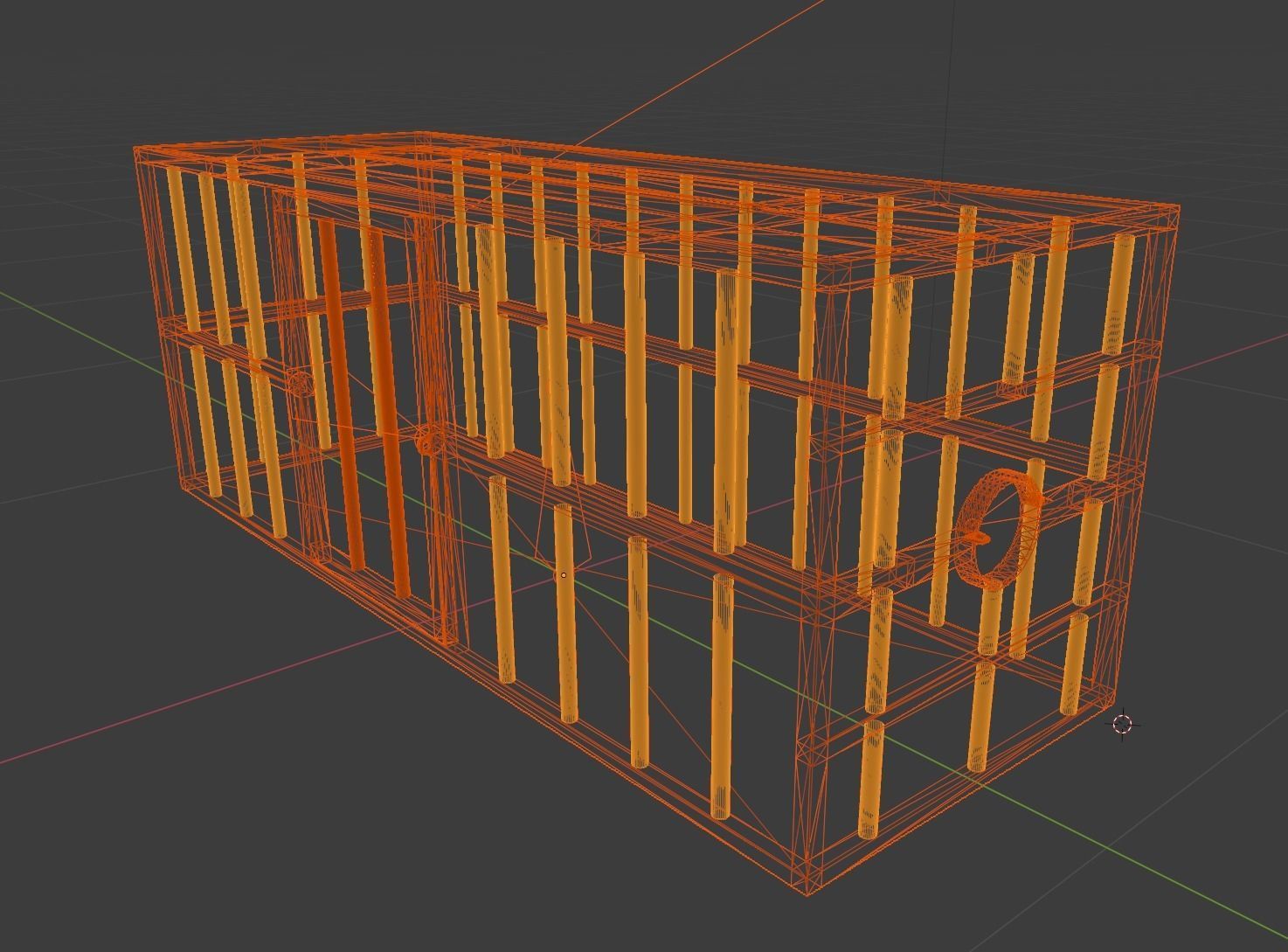Click the object origin dot near the cage center
1288x952 pixels.
(564, 575)
